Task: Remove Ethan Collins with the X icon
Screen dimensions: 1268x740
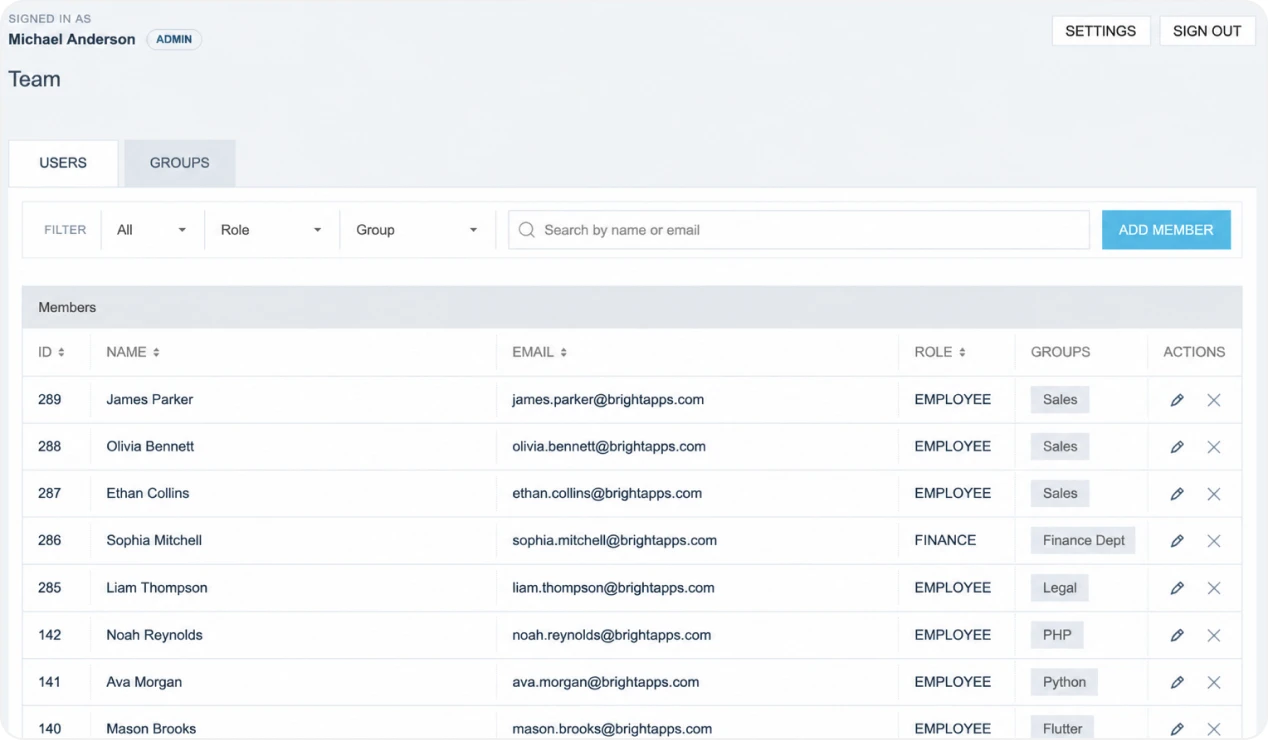Action: (1214, 494)
